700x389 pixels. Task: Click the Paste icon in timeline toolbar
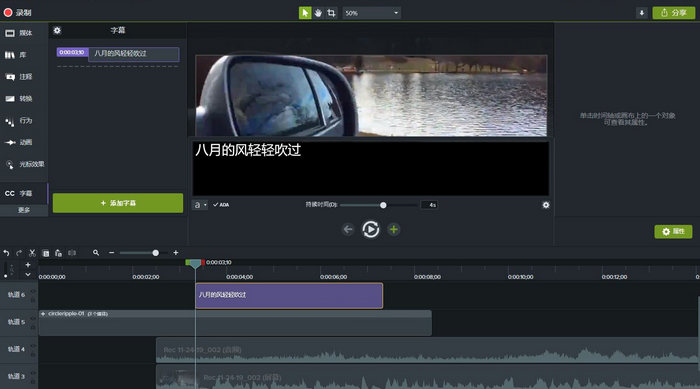click(58, 253)
